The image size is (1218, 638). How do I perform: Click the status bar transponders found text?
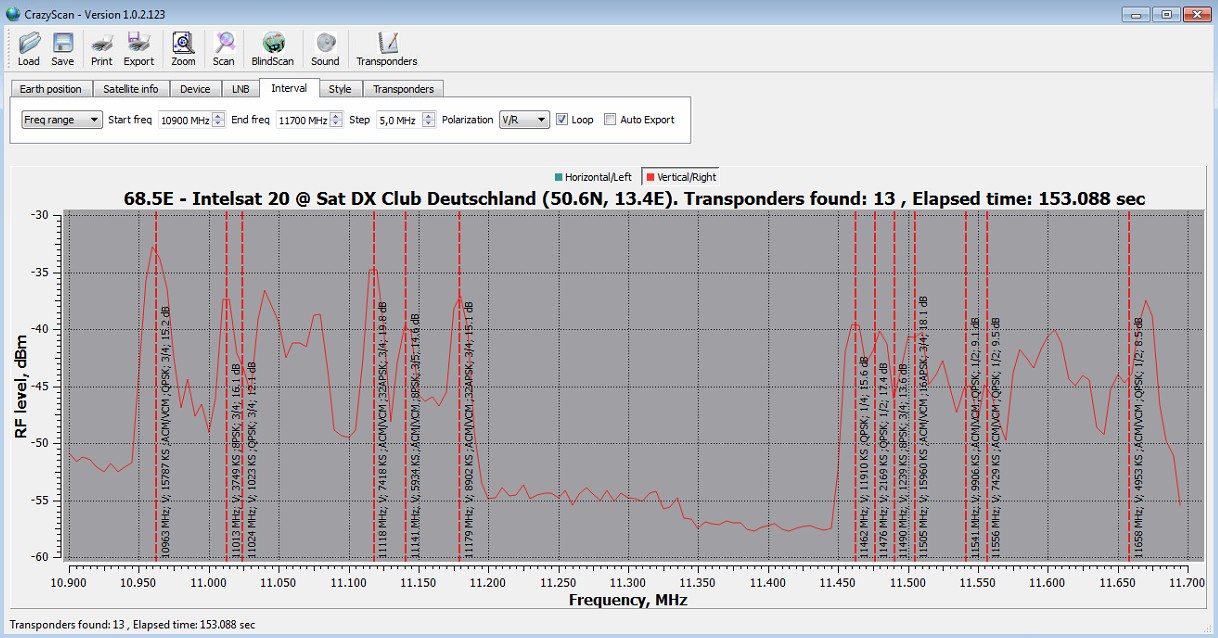tap(132, 624)
